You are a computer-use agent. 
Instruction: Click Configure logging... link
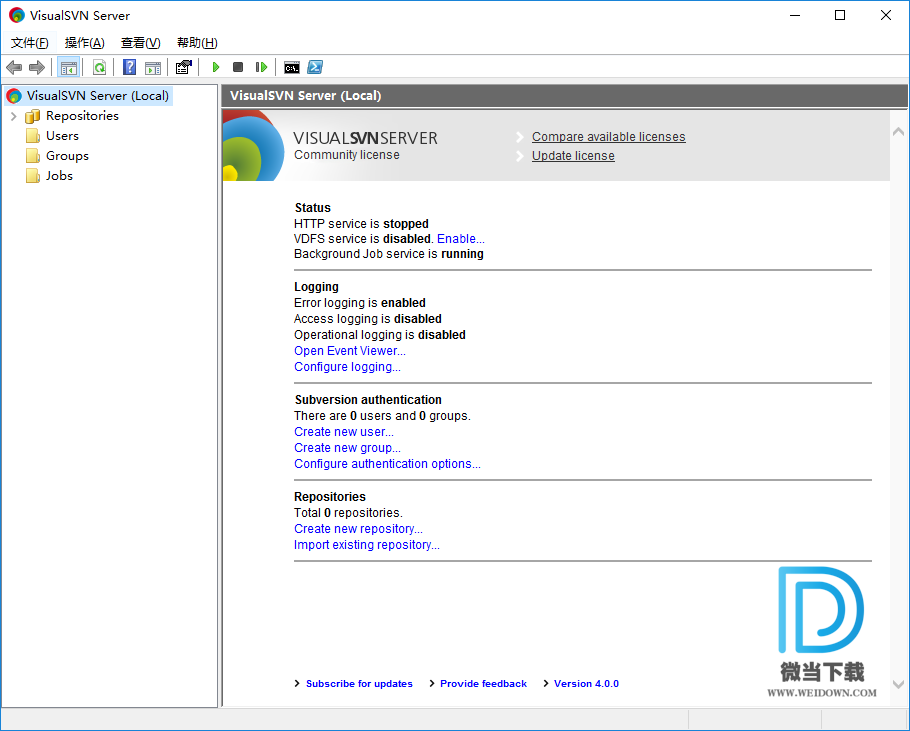pos(347,367)
